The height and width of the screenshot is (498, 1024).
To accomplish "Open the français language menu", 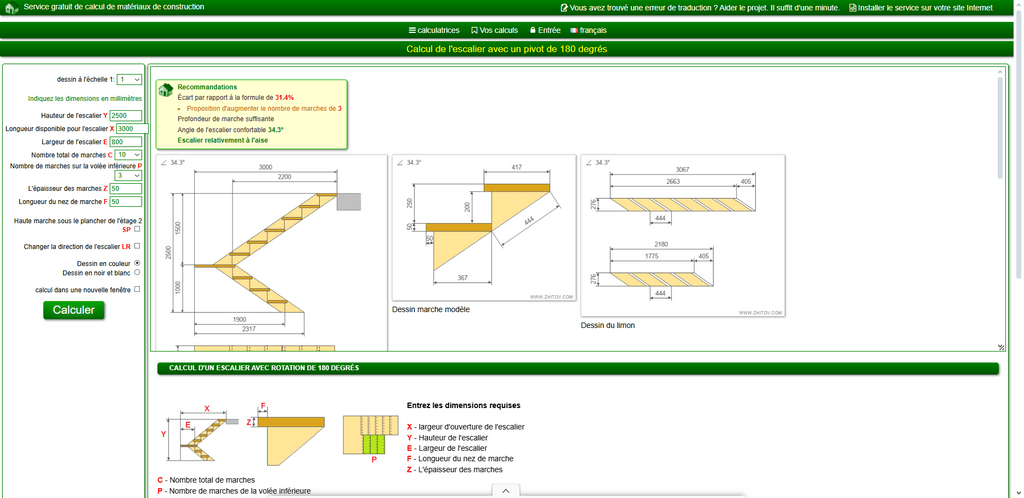I will click(588, 30).
